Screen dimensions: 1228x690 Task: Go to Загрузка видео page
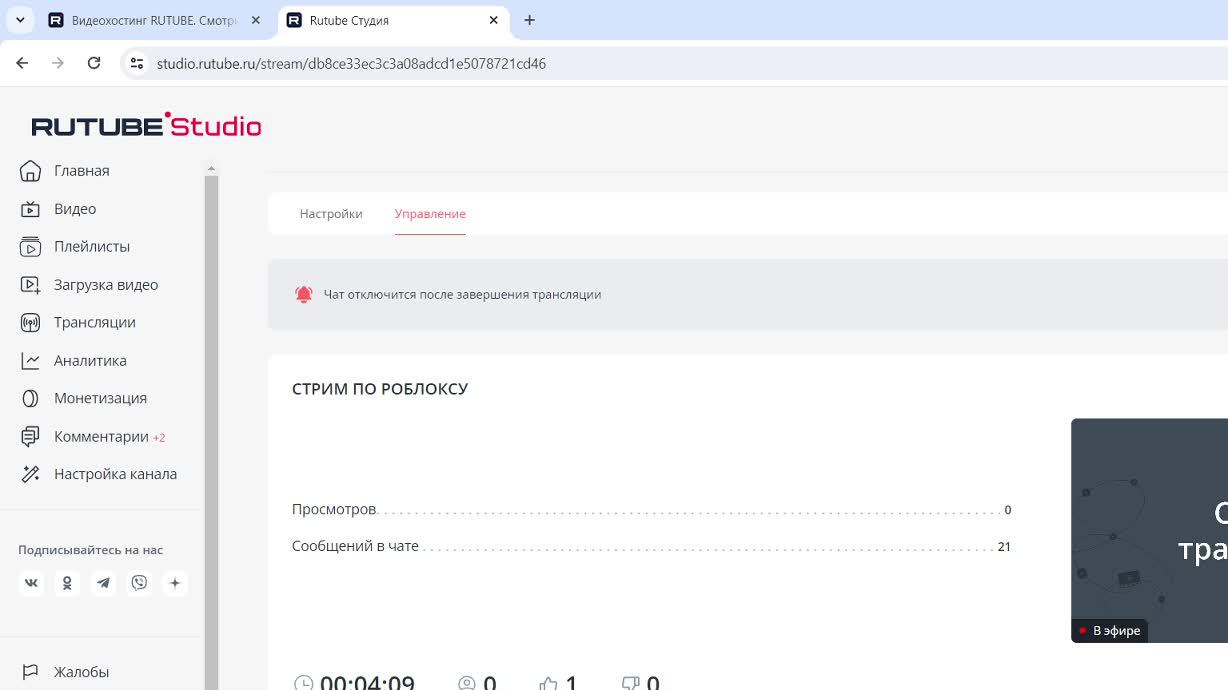tap(106, 285)
